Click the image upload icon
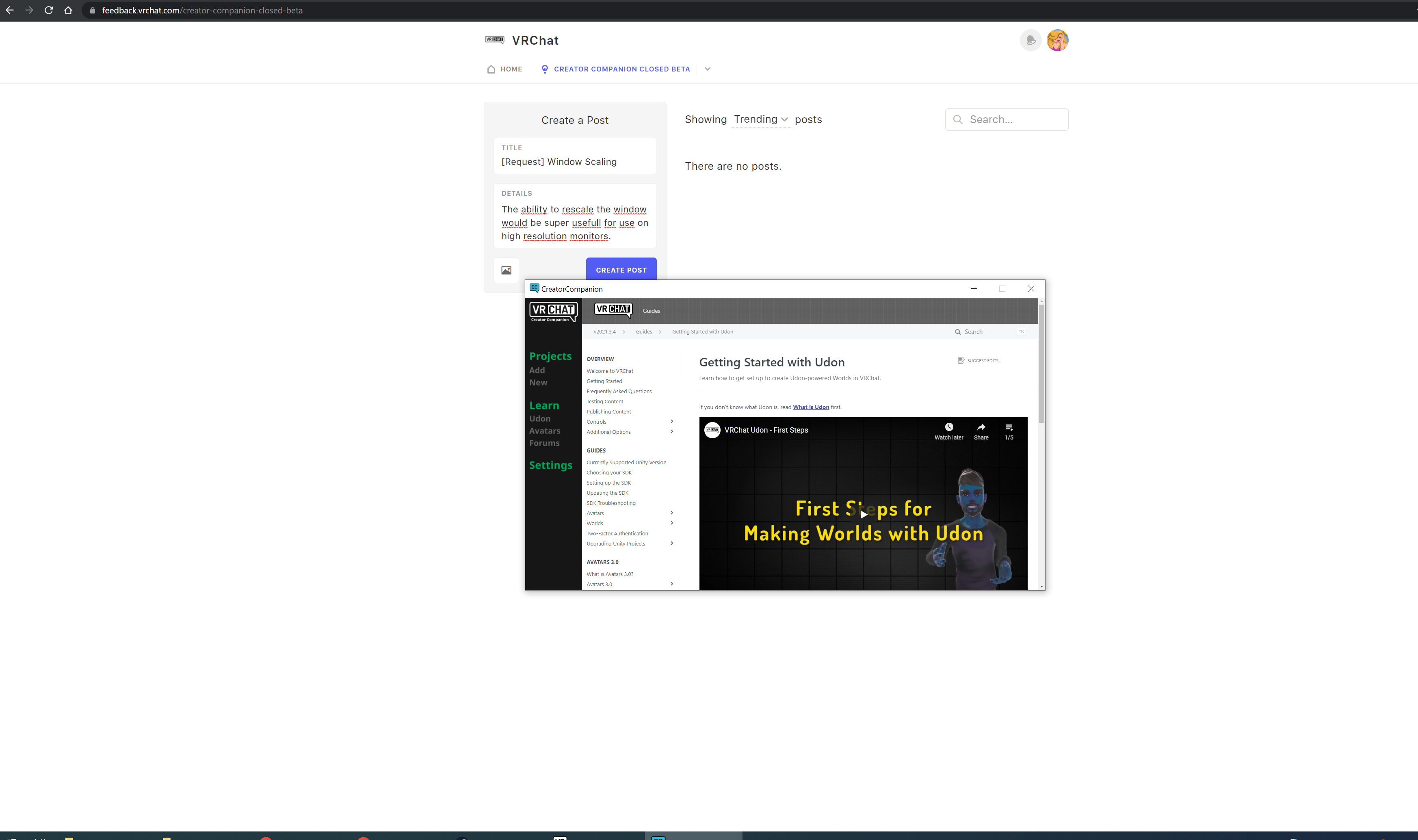The height and width of the screenshot is (840, 1418). (x=506, y=270)
